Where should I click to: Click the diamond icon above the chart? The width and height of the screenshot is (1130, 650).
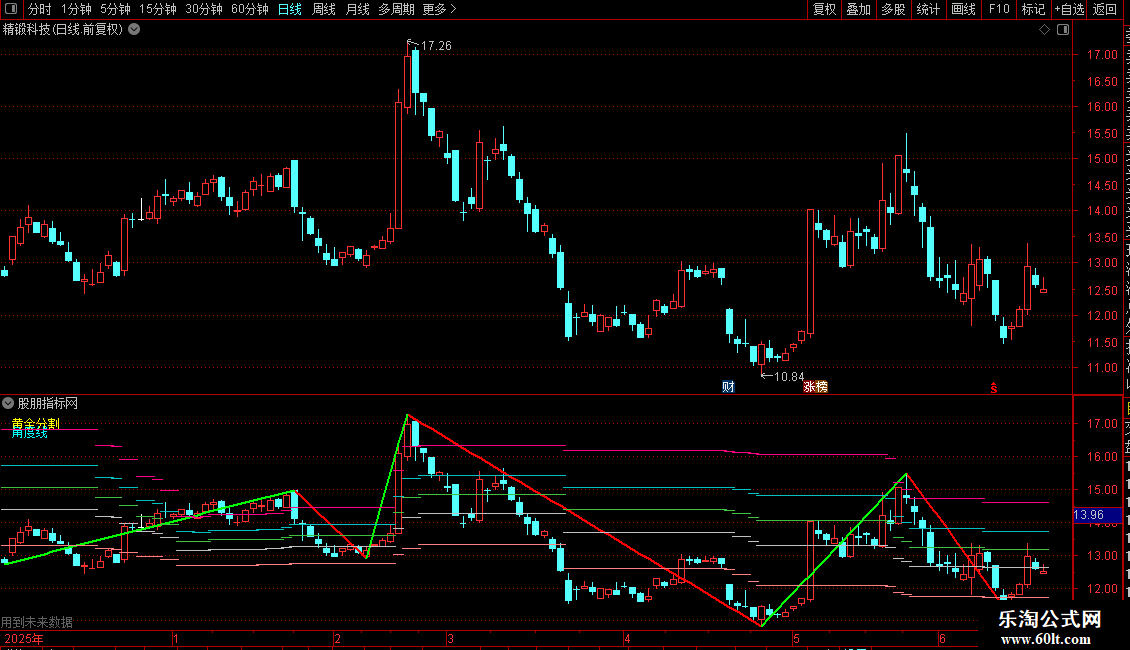1044,30
